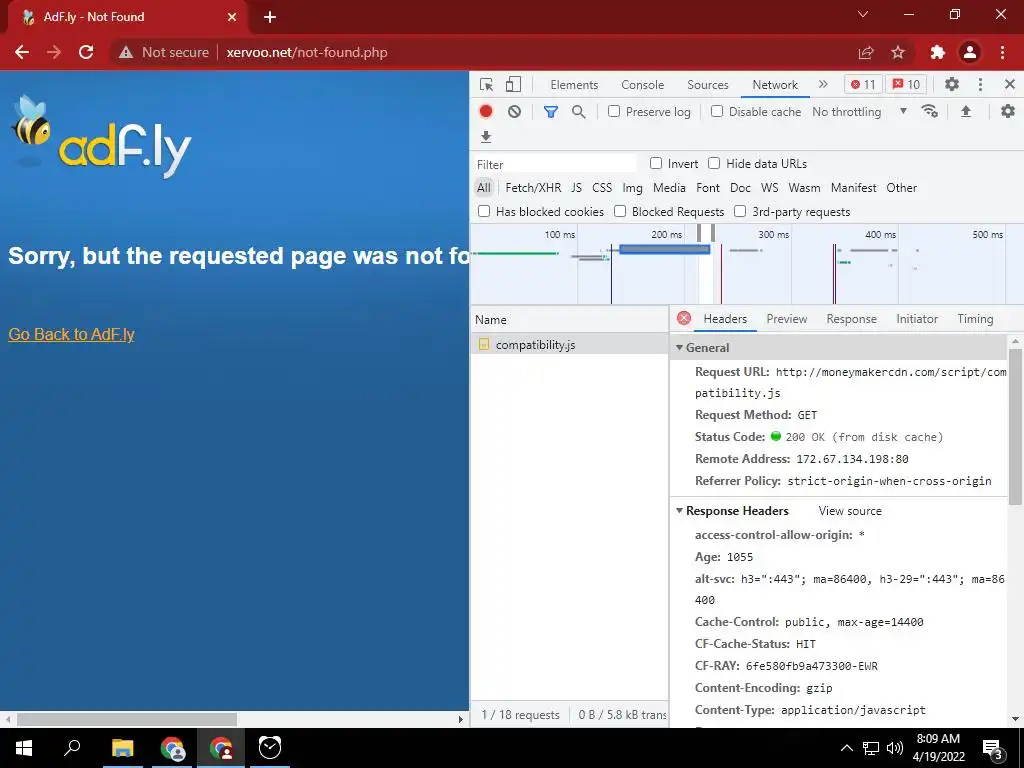The image size is (1024, 768).
Task: Click the page horizontal scrollbar thumb
Action: point(127,719)
